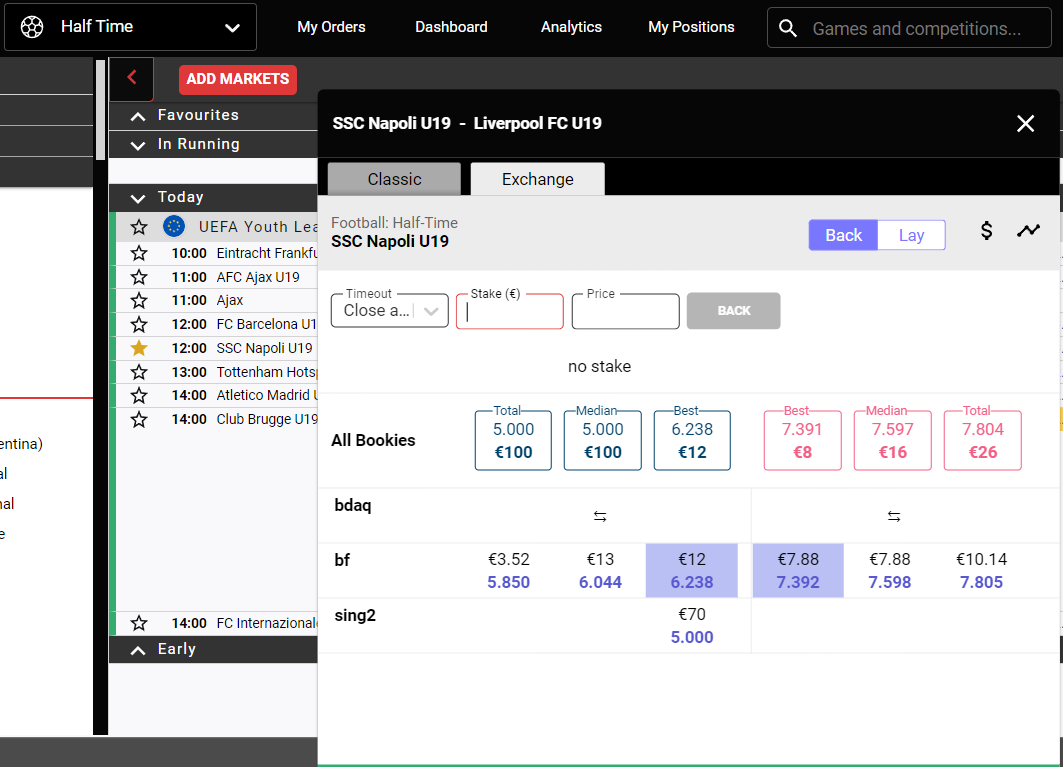Click the grey BACK submit button

tap(734, 311)
